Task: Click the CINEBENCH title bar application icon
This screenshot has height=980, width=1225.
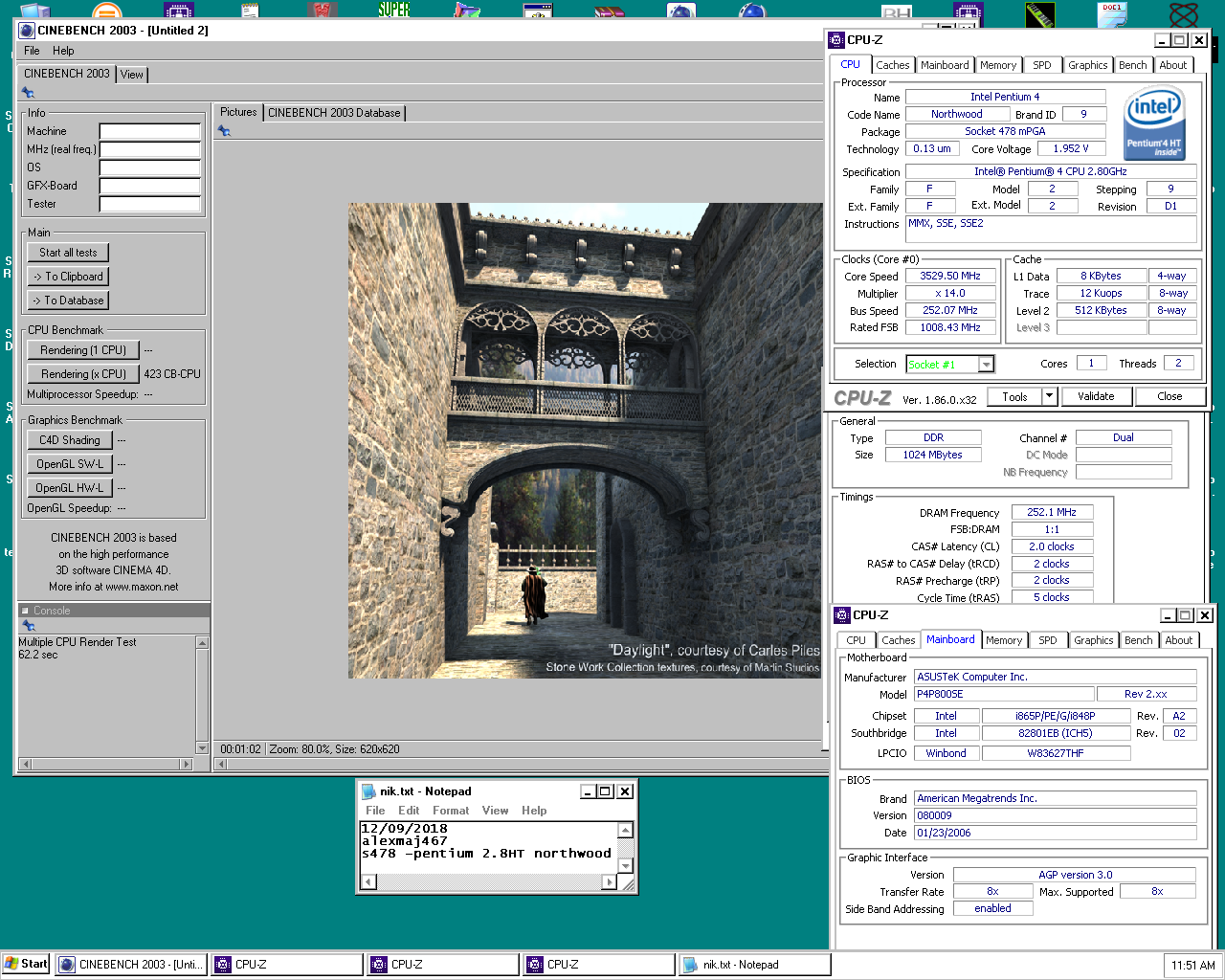Action: point(27,30)
